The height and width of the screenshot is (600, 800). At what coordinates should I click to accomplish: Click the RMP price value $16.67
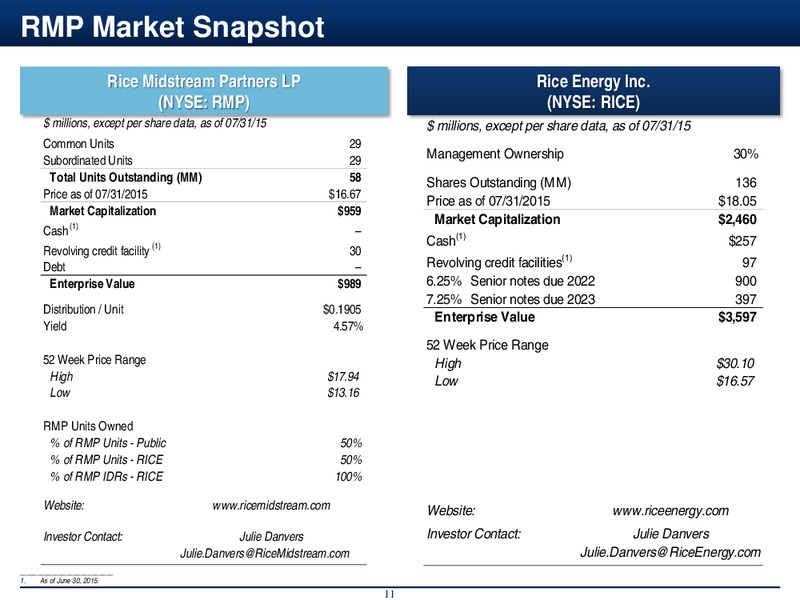pyautogui.click(x=345, y=194)
